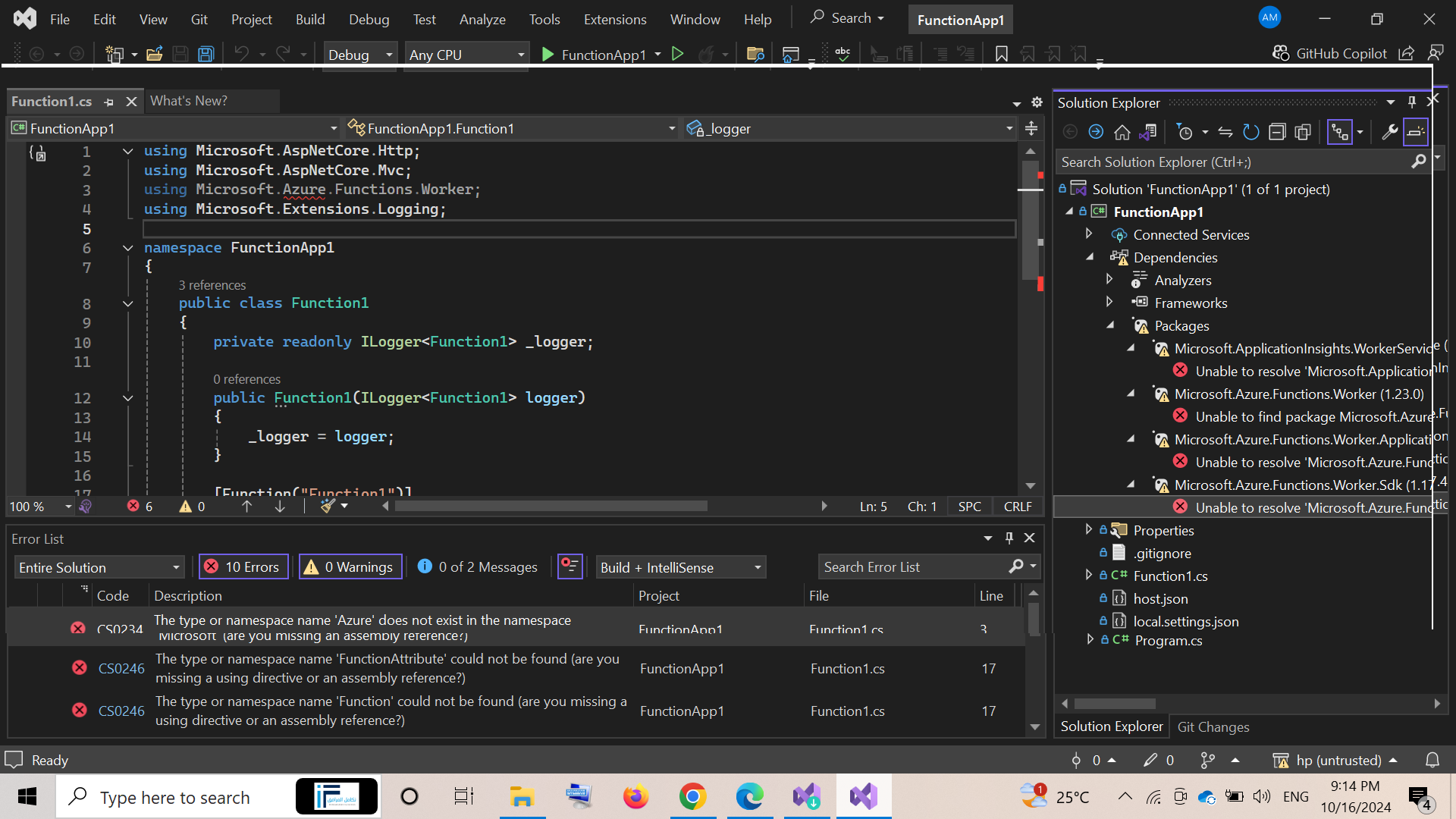Click the split editor window icon
The image size is (1456, 819).
coord(1031,129)
